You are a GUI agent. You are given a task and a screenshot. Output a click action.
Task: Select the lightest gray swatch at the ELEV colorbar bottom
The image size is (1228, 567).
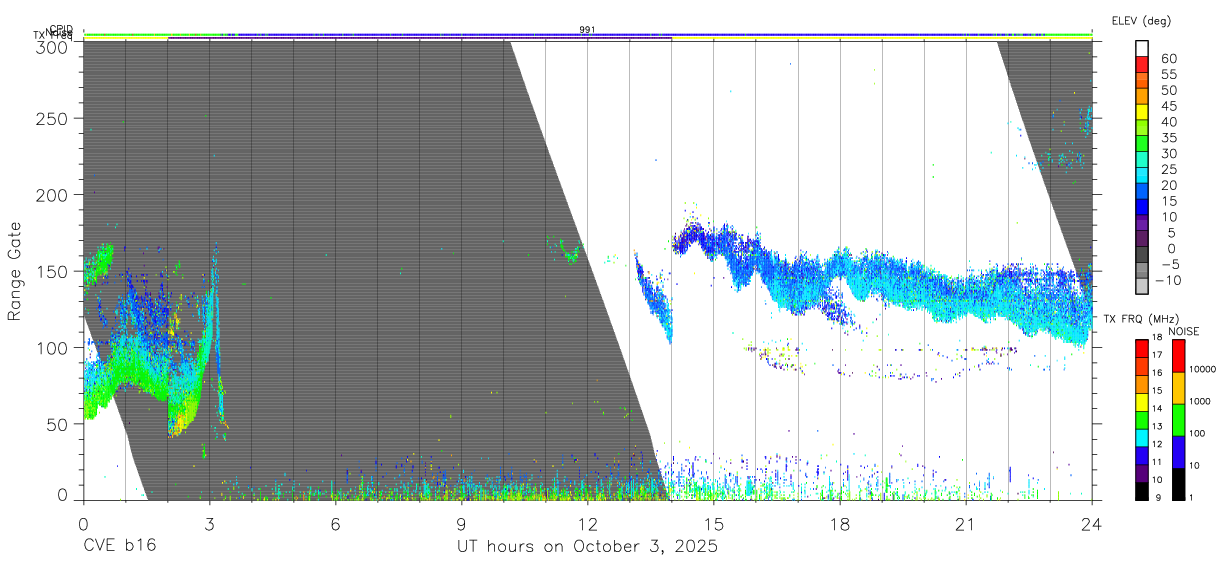tap(1142, 286)
